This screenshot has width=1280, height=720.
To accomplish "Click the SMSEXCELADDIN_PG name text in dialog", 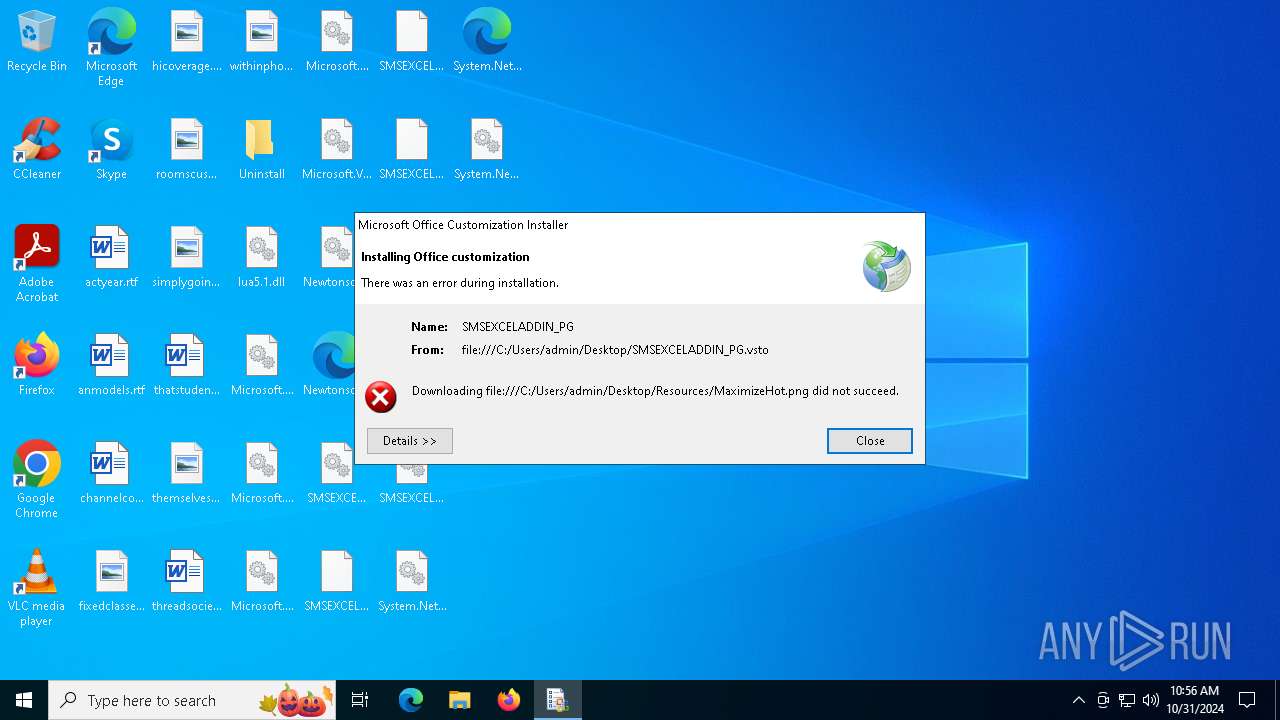I will pos(518,327).
